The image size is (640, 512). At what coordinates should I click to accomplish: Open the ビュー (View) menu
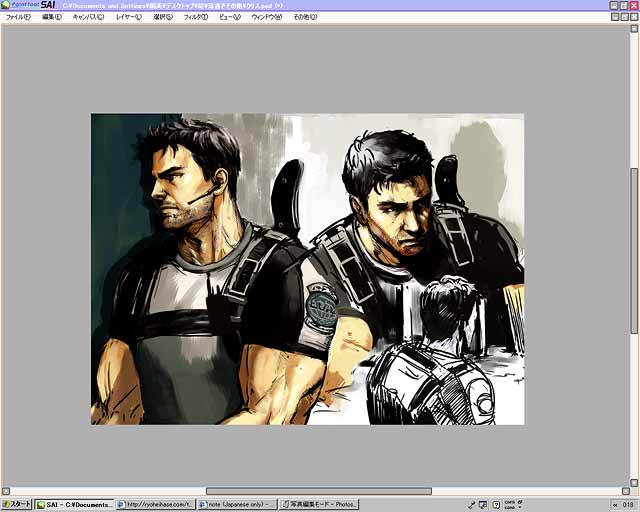(x=230, y=17)
